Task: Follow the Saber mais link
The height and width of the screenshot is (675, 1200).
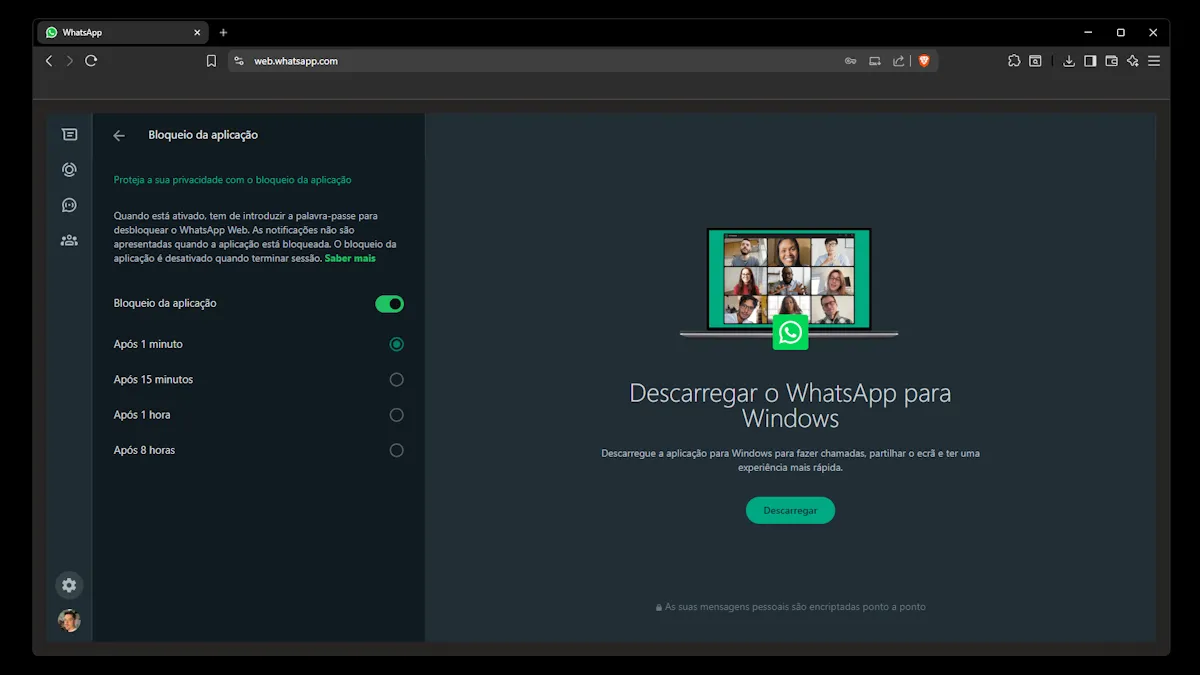Action: (x=350, y=258)
